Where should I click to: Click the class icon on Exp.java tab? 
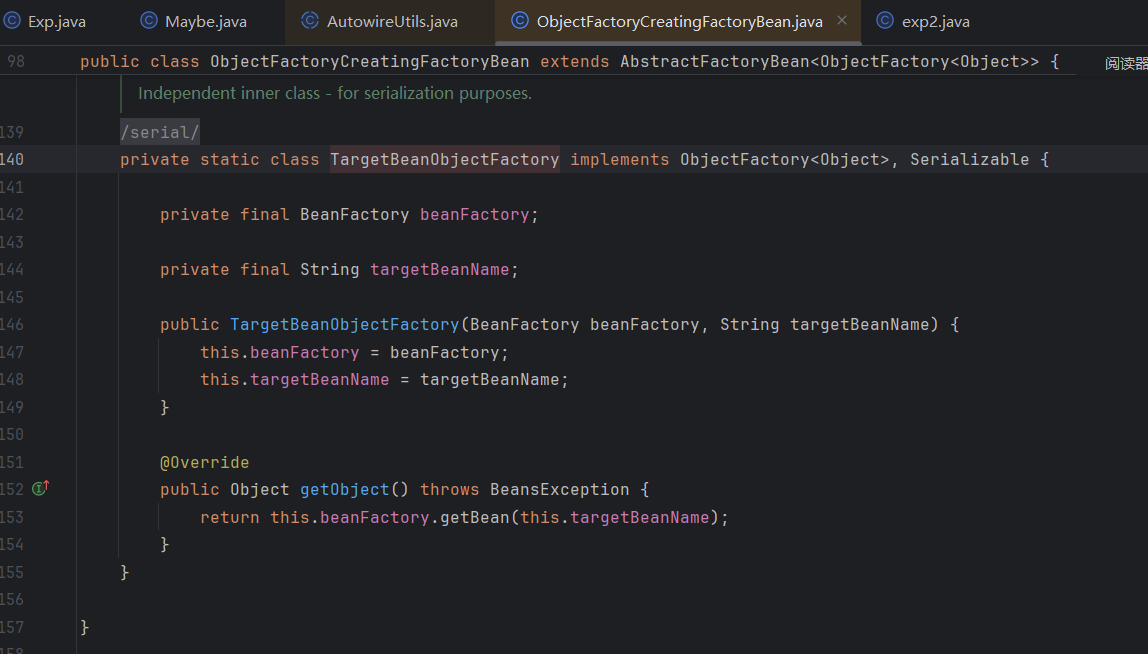pos(12,21)
